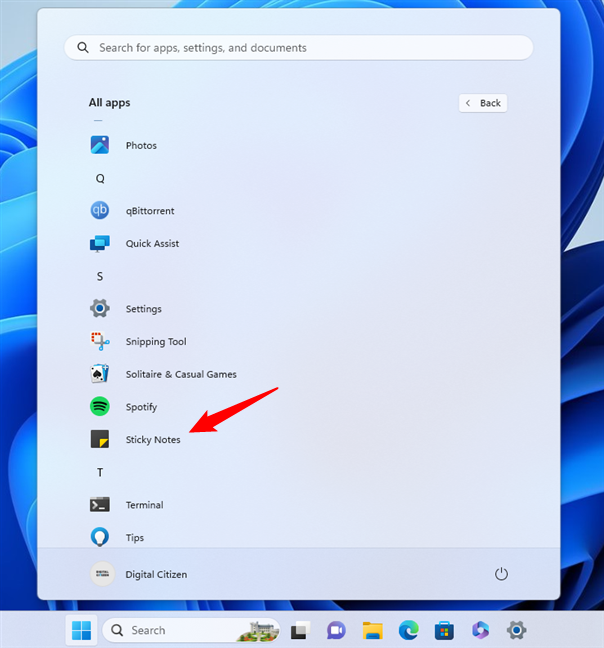Select the Spotify label
This screenshot has height=648, width=604.
click(141, 407)
